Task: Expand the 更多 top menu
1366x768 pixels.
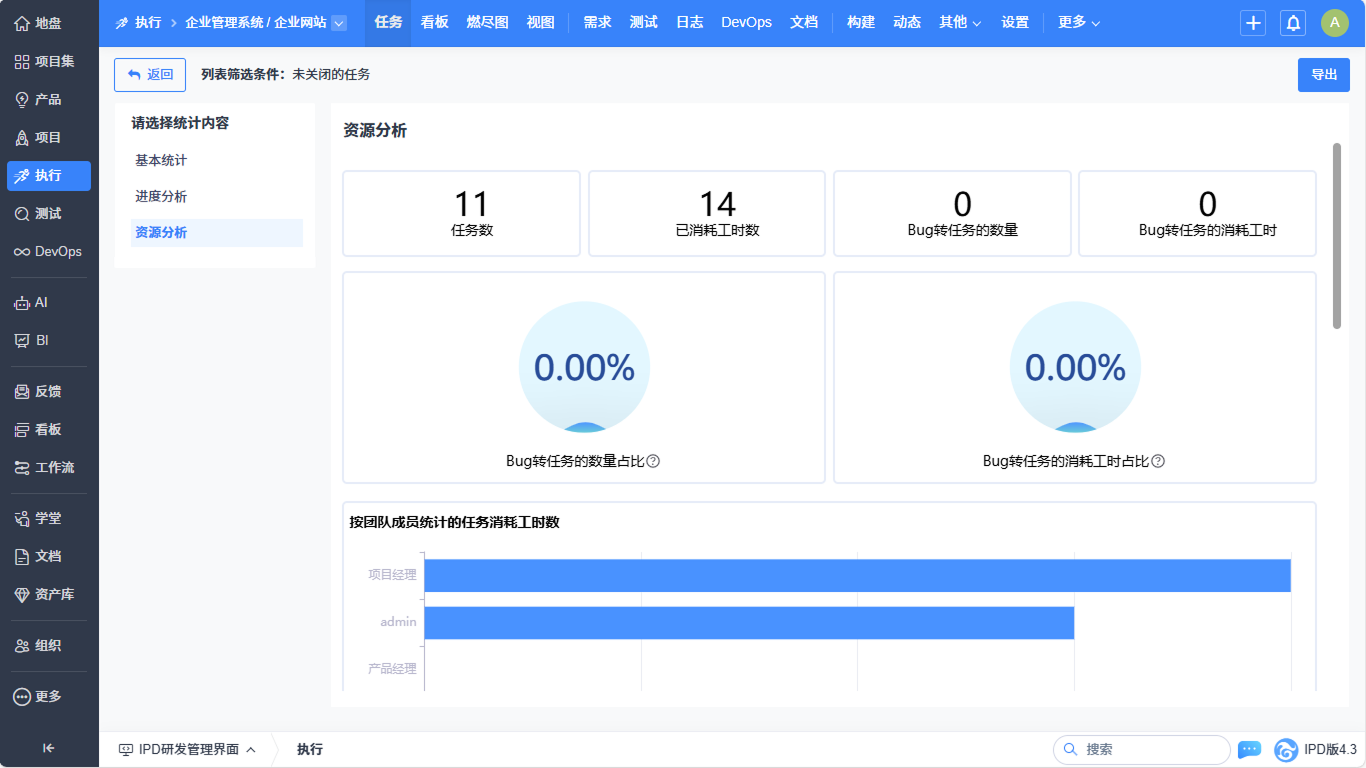Action: pyautogui.click(x=1079, y=22)
